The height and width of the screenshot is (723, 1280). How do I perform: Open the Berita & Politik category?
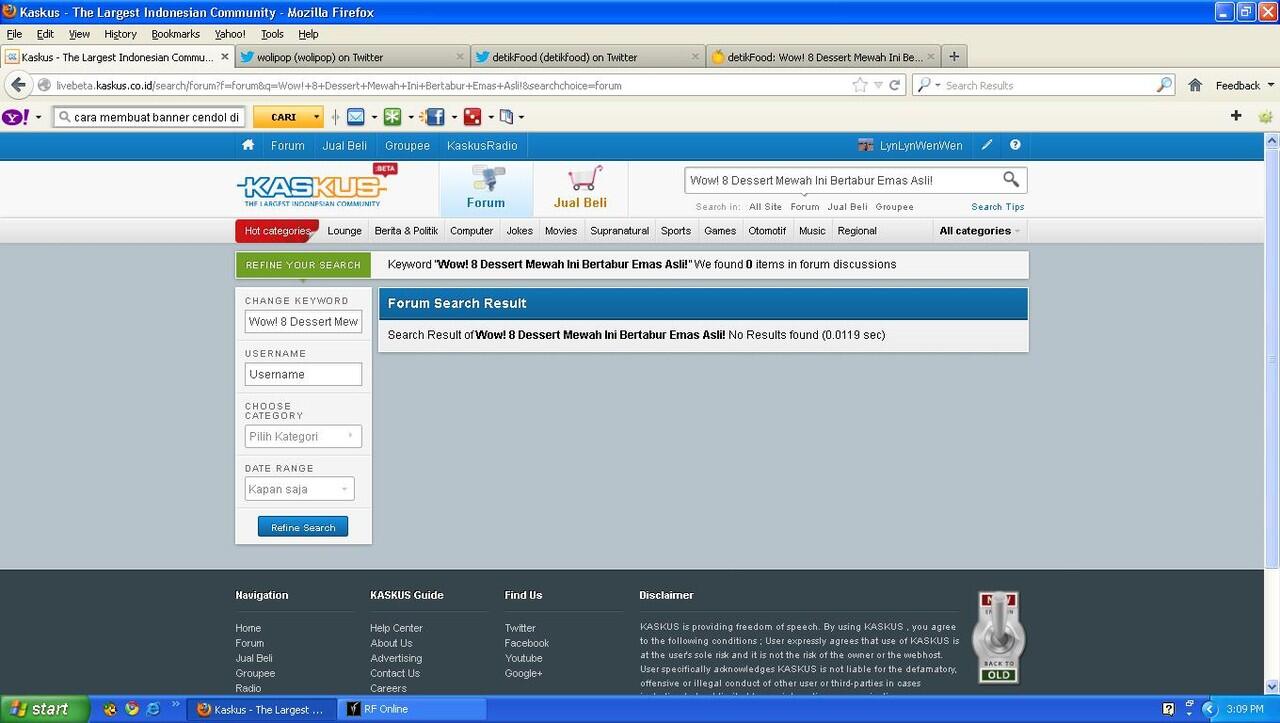click(406, 231)
